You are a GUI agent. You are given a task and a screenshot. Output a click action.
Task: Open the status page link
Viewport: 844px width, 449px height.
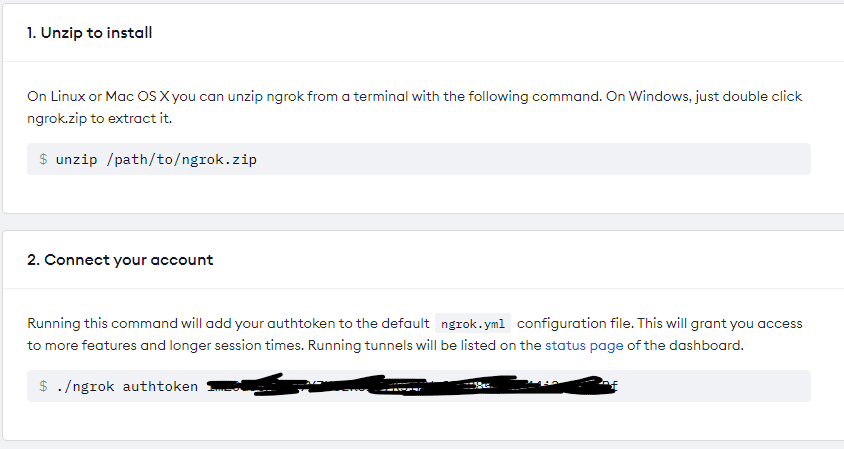coord(584,346)
